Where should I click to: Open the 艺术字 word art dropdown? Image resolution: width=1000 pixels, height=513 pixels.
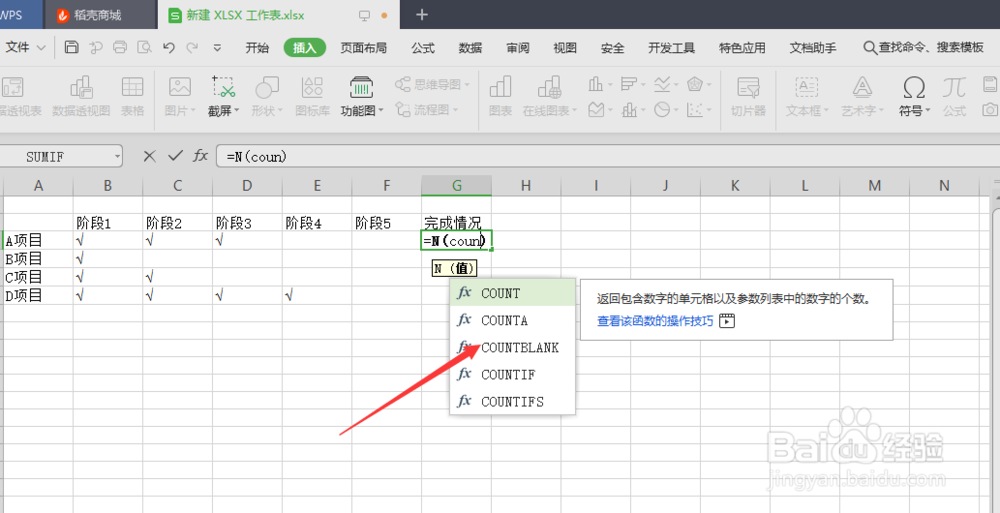(x=863, y=96)
